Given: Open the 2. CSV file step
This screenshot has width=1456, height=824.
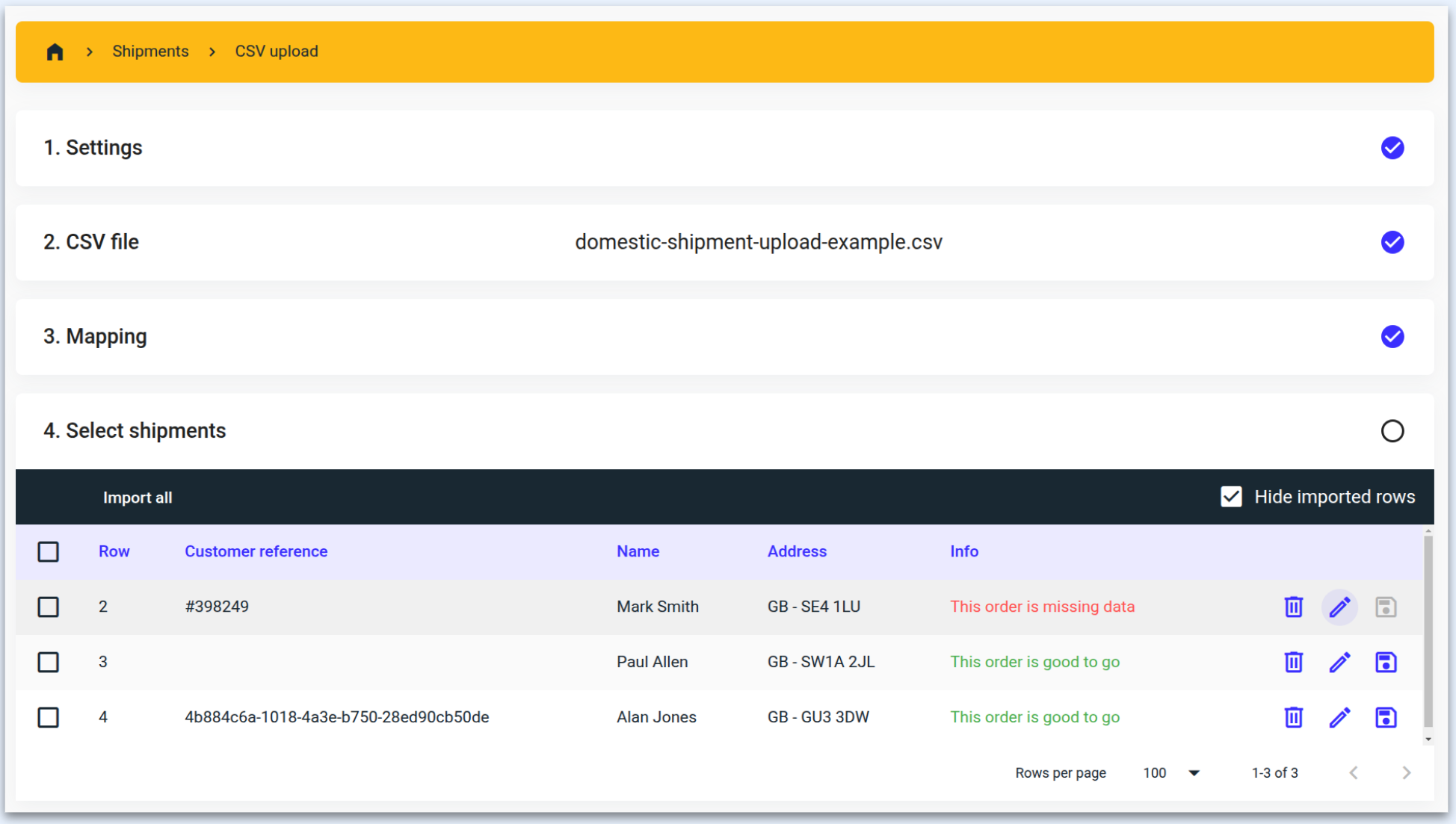Looking at the screenshot, I should click(x=91, y=242).
